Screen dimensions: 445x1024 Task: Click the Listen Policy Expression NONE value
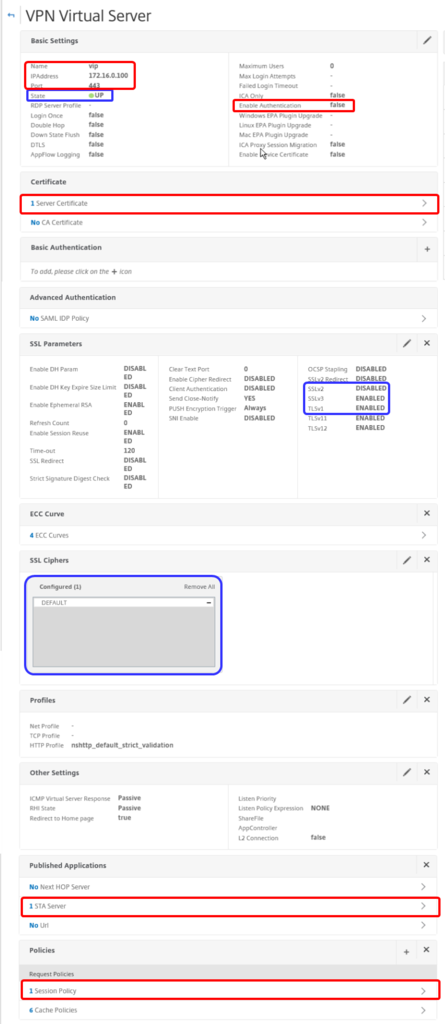click(x=320, y=808)
